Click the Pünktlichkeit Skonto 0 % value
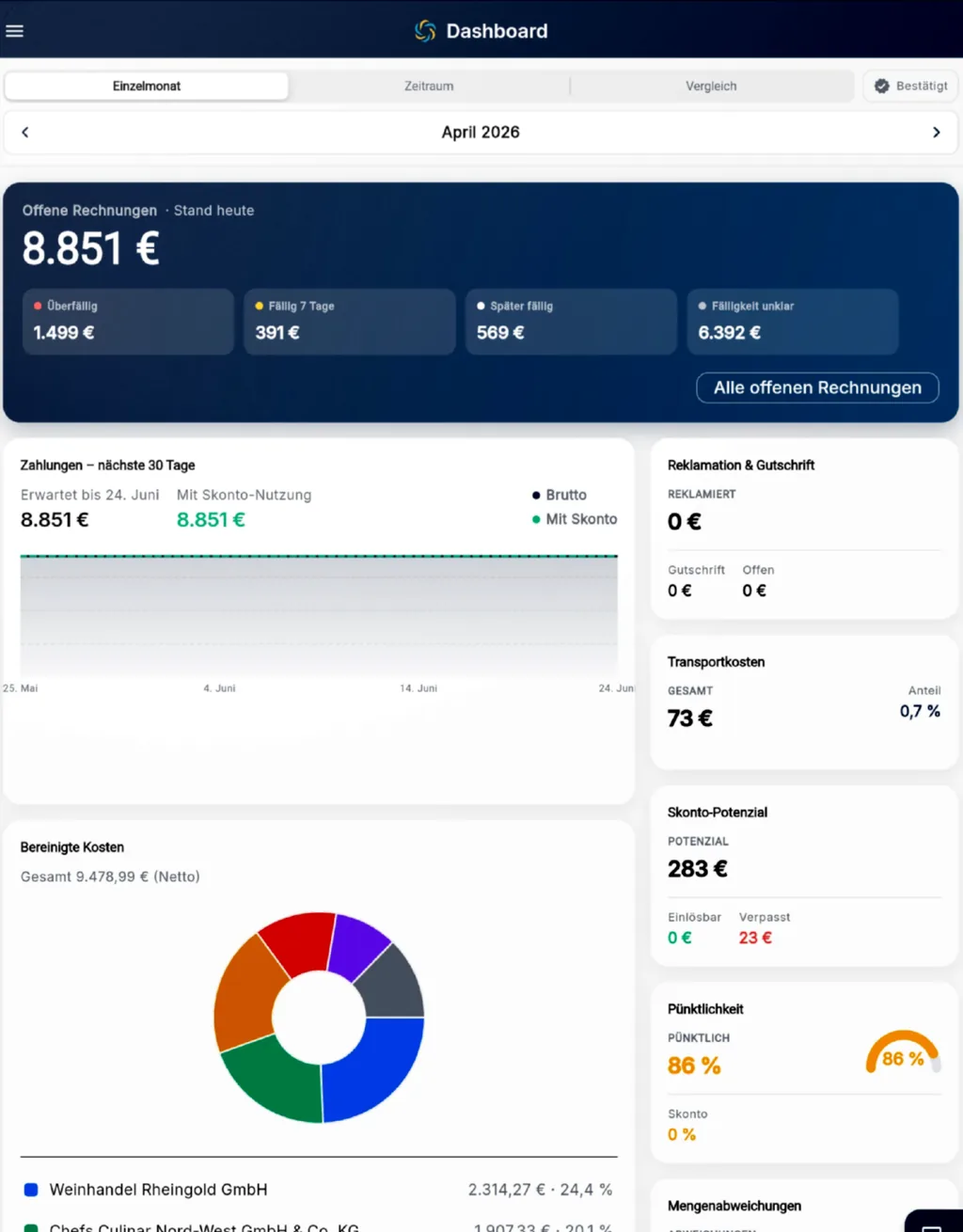This screenshot has height=1232, width=963. (x=682, y=1134)
